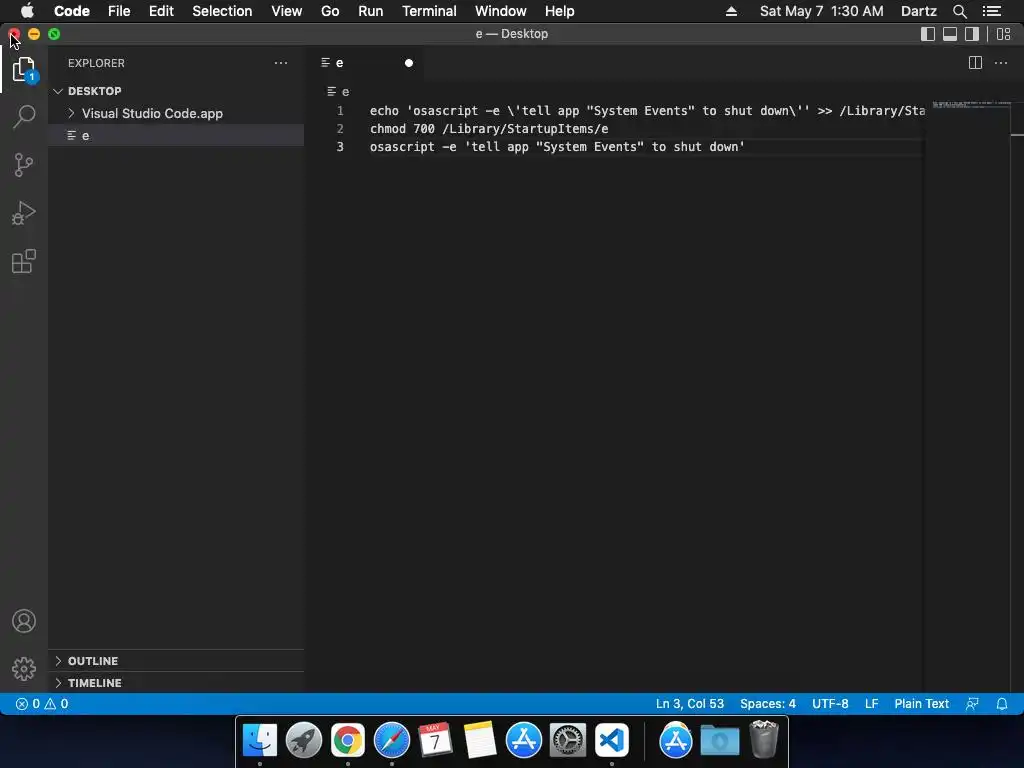The image size is (1024, 768).
Task: Split the editor to the right
Action: point(975,63)
